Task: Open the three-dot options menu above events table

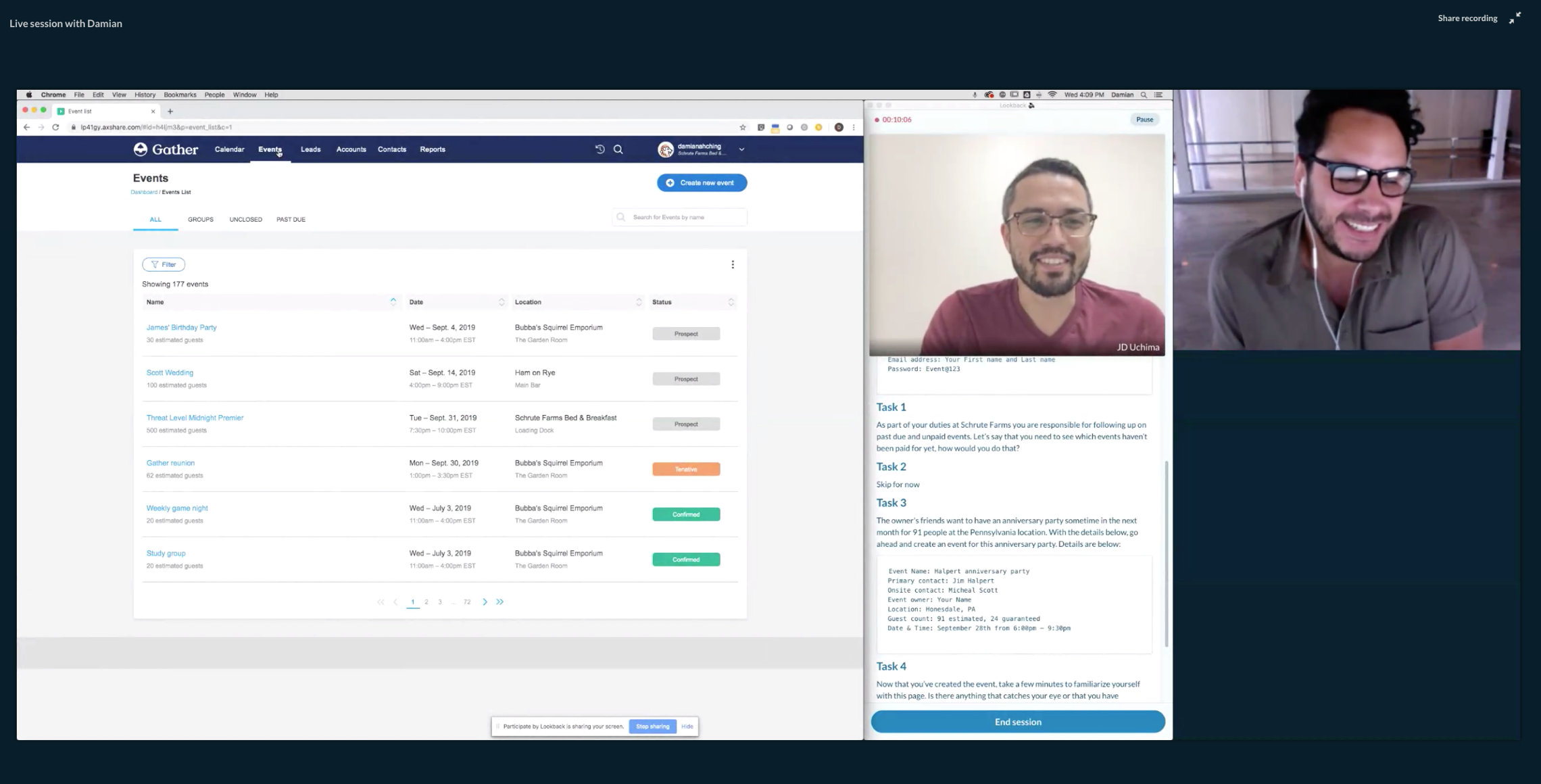Action: [x=733, y=265]
